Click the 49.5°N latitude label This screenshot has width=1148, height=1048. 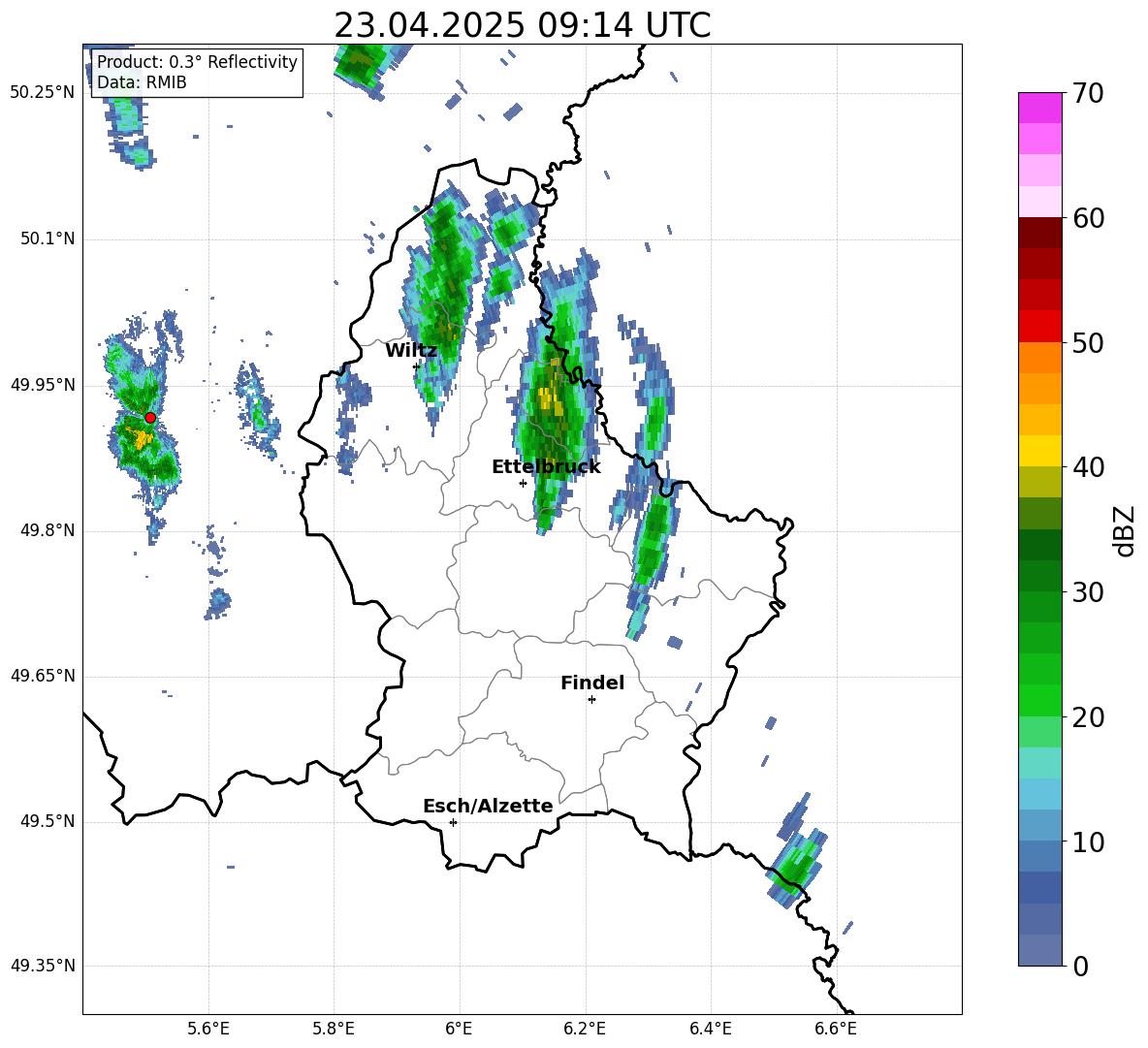tap(48, 821)
